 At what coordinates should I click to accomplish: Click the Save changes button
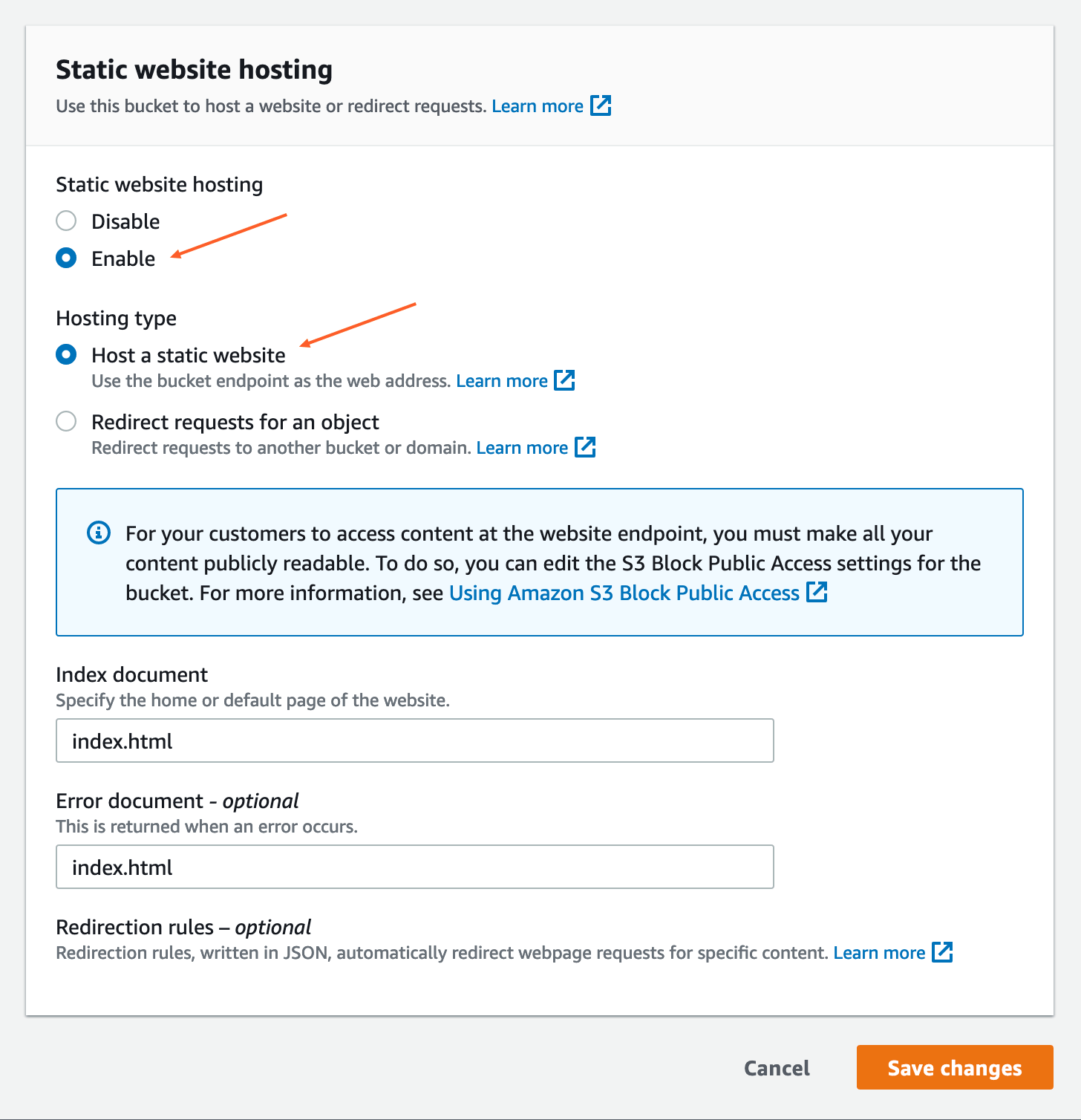(954, 1067)
